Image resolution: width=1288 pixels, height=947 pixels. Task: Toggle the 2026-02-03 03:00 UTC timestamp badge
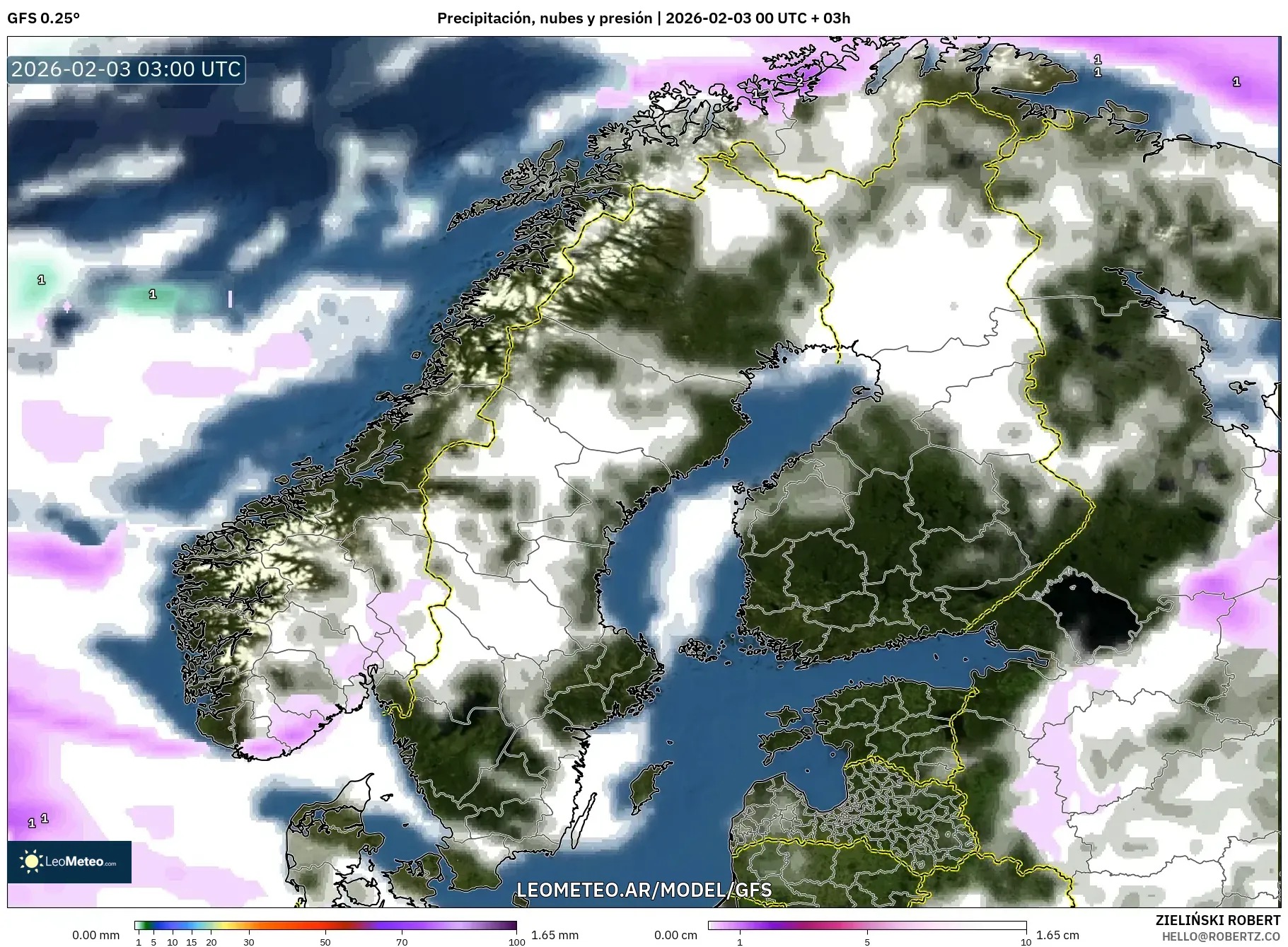coord(124,69)
